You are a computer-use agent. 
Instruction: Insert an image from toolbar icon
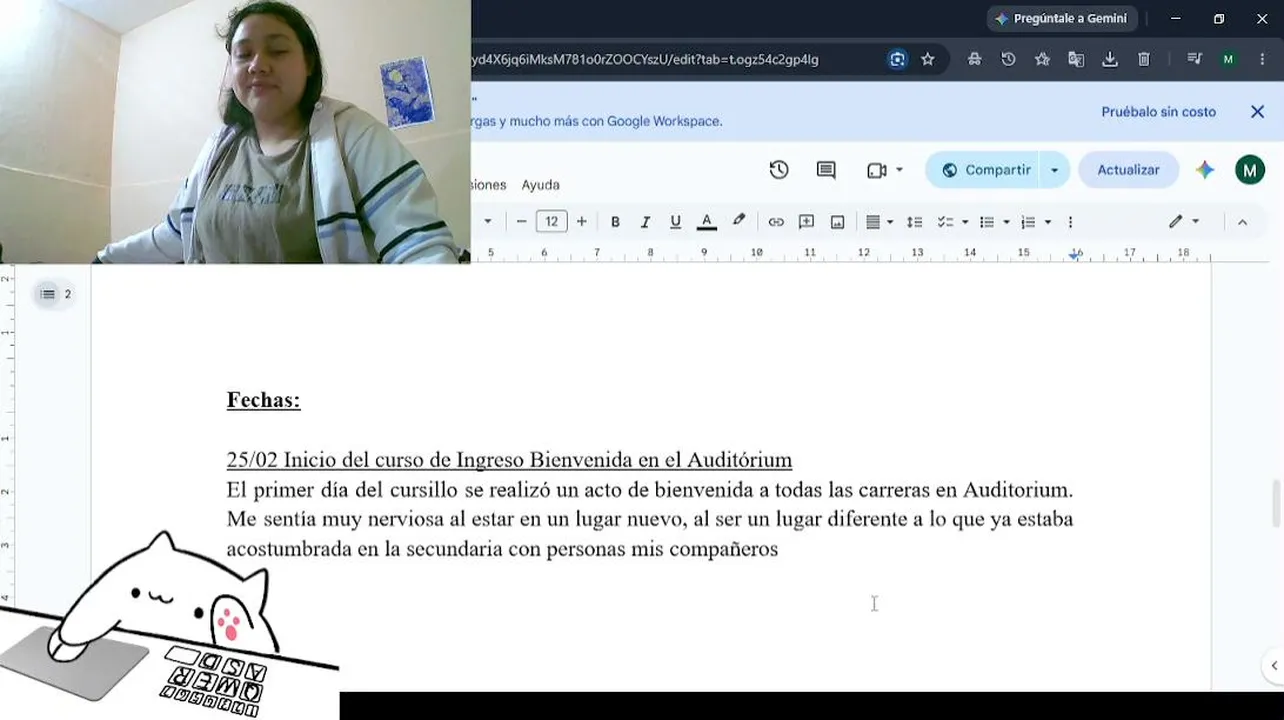coord(838,222)
